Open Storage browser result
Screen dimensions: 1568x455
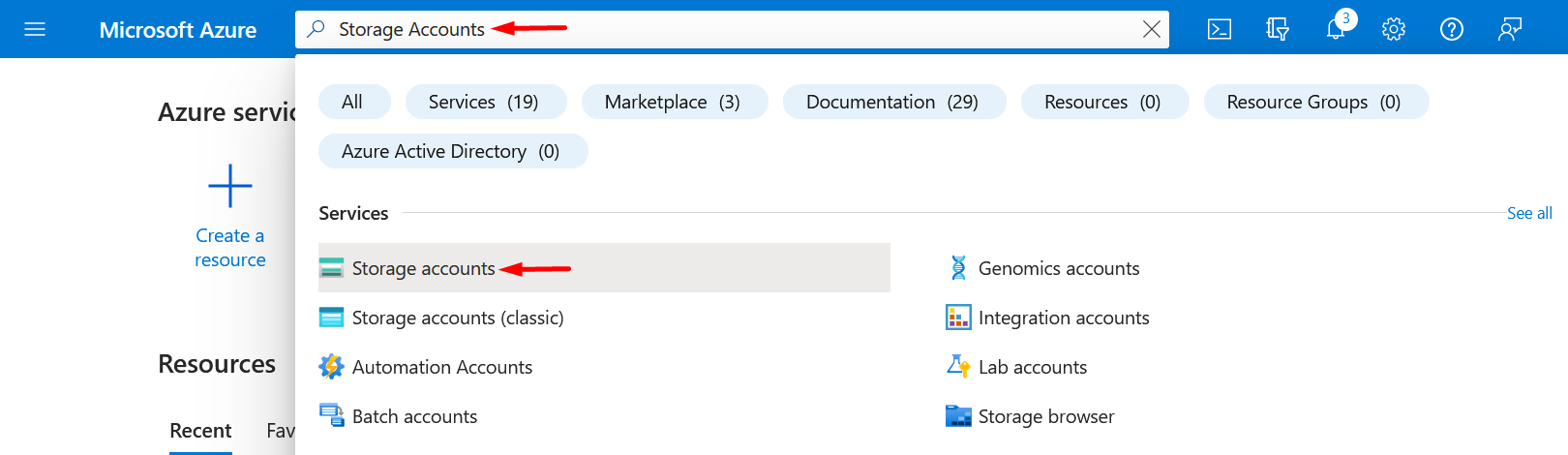[1046, 416]
